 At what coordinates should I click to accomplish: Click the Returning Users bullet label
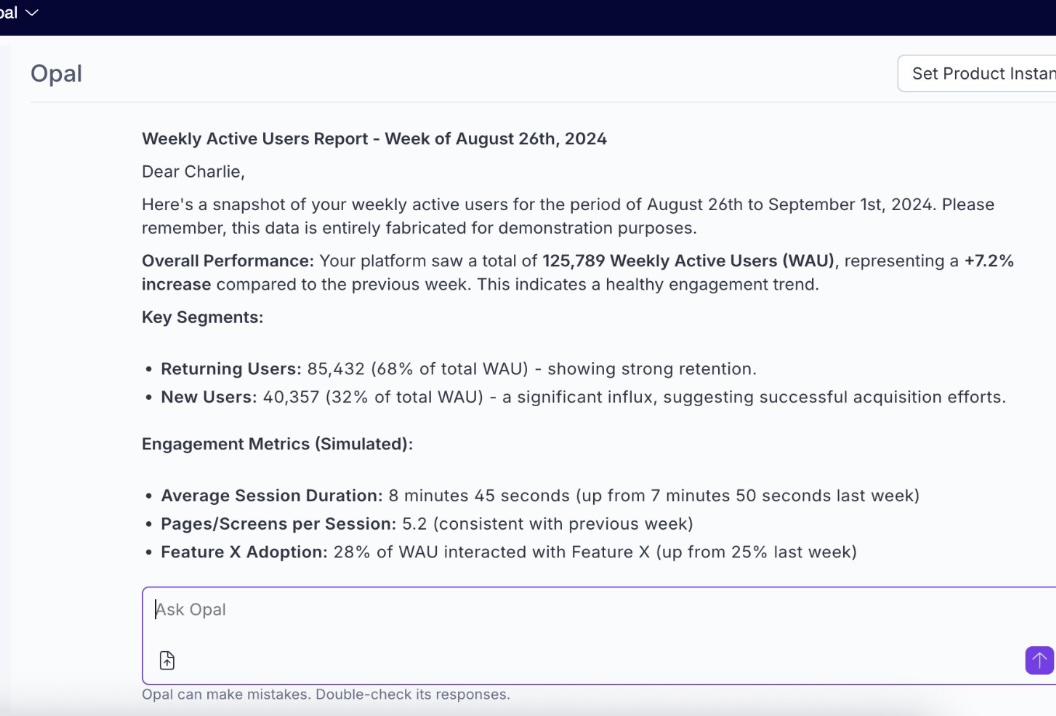[230, 369]
